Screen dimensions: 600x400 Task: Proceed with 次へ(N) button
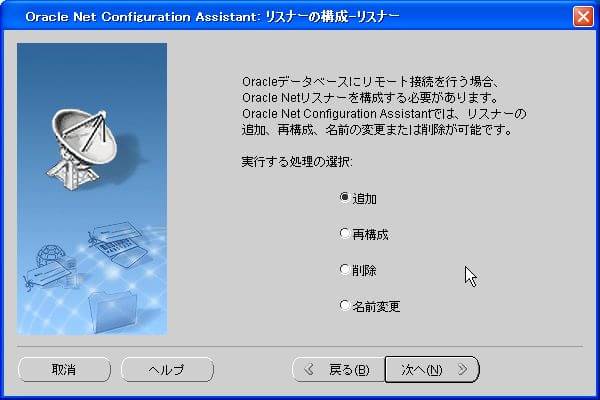432,369
